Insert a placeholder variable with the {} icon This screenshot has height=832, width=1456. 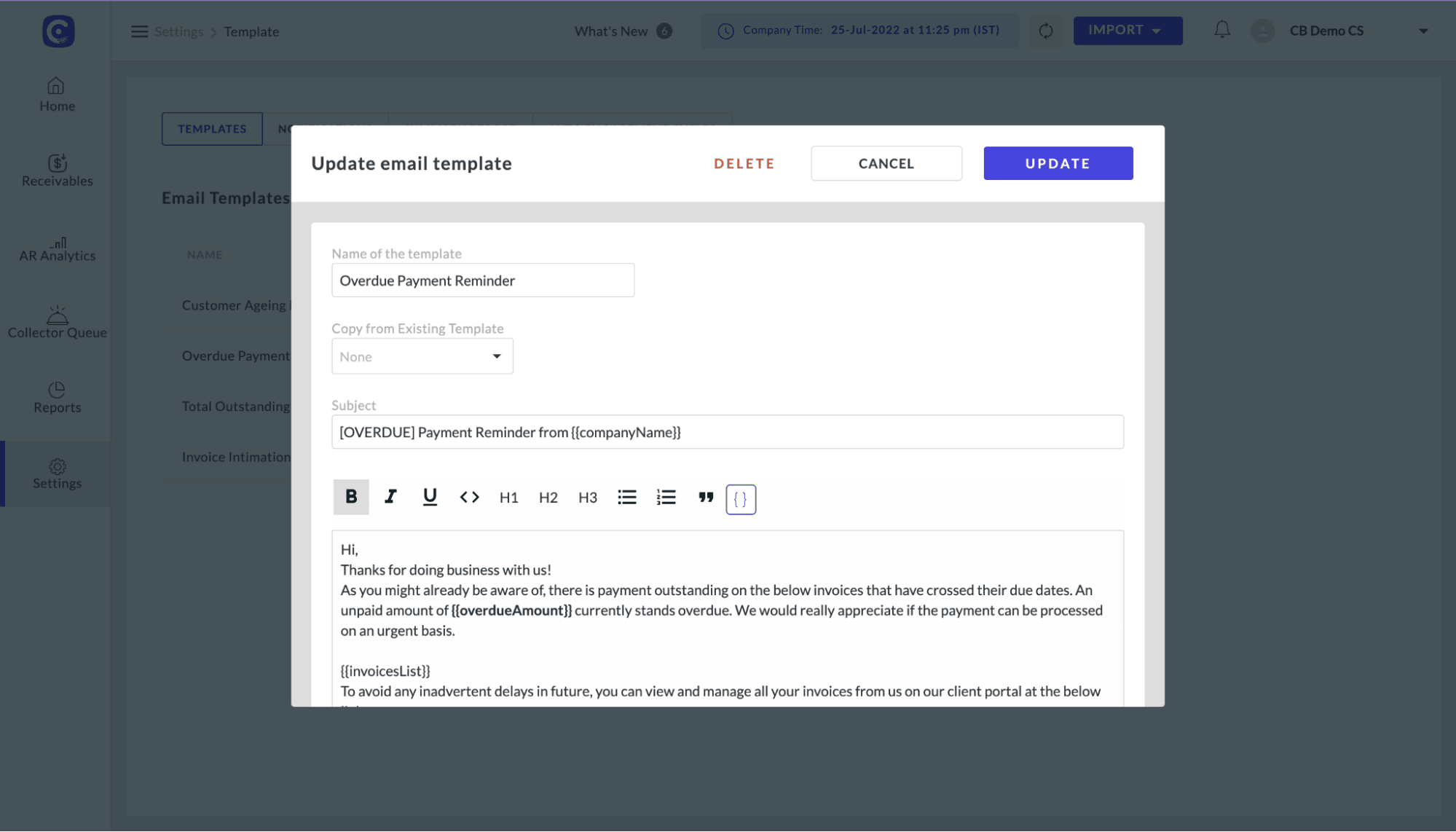(x=741, y=499)
